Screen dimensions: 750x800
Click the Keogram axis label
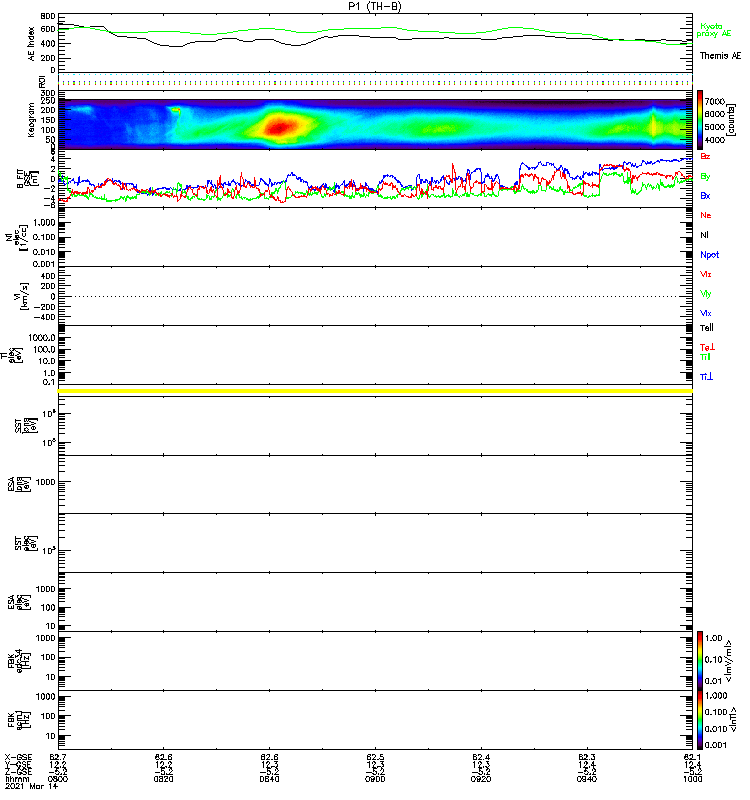[32, 120]
